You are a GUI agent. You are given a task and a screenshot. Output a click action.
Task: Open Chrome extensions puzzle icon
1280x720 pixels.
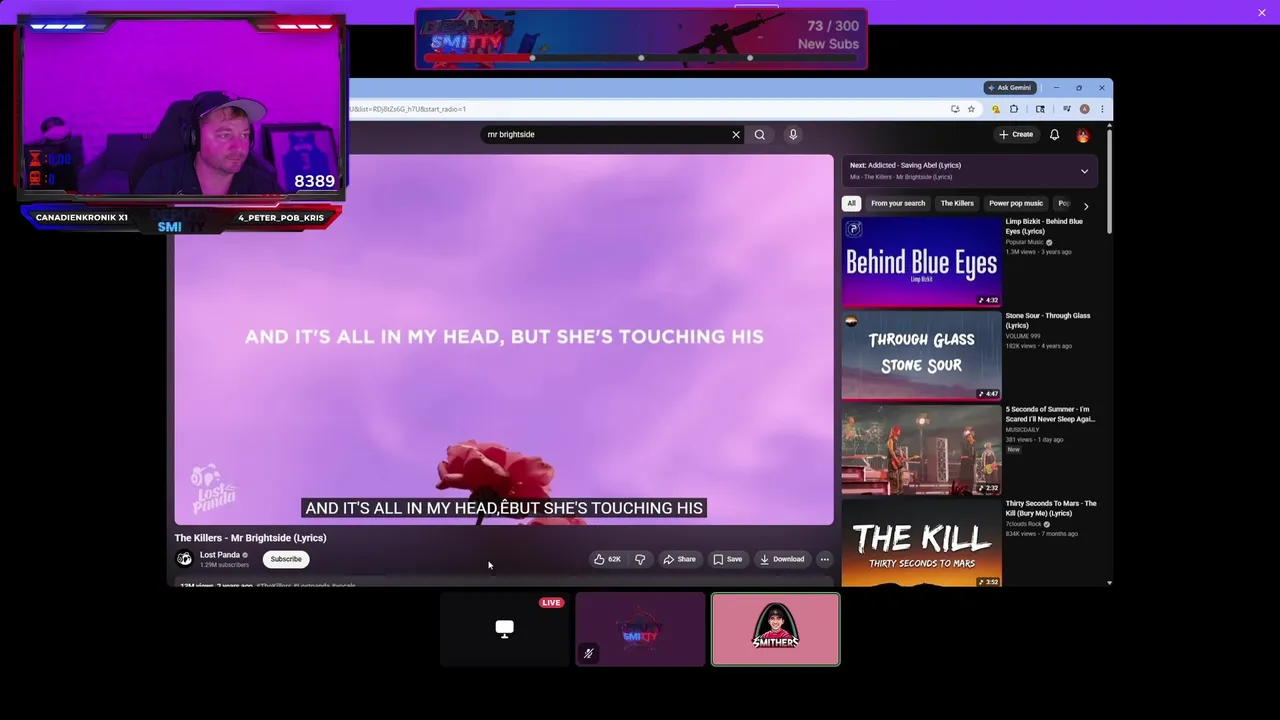coord(1014,109)
